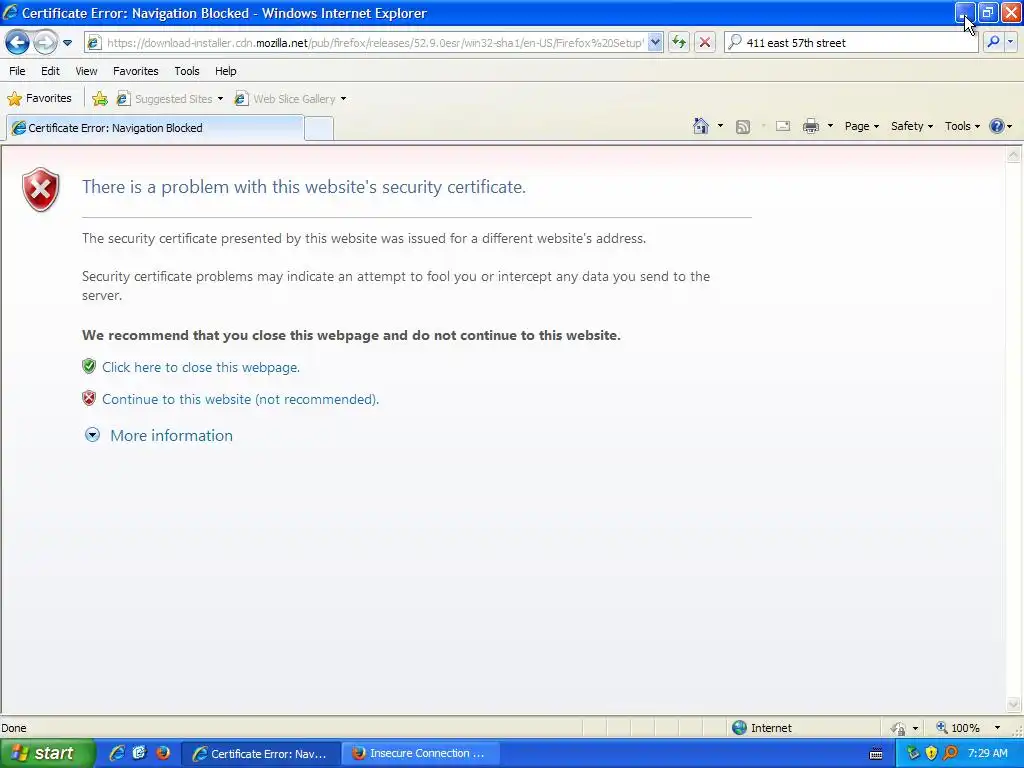Switch to Certificate Error taskbar button
This screenshot has width=1024, height=768.
(x=260, y=754)
